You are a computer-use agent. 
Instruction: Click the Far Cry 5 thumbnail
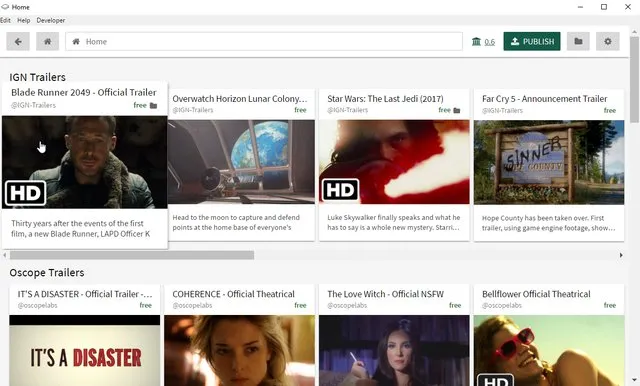549,162
